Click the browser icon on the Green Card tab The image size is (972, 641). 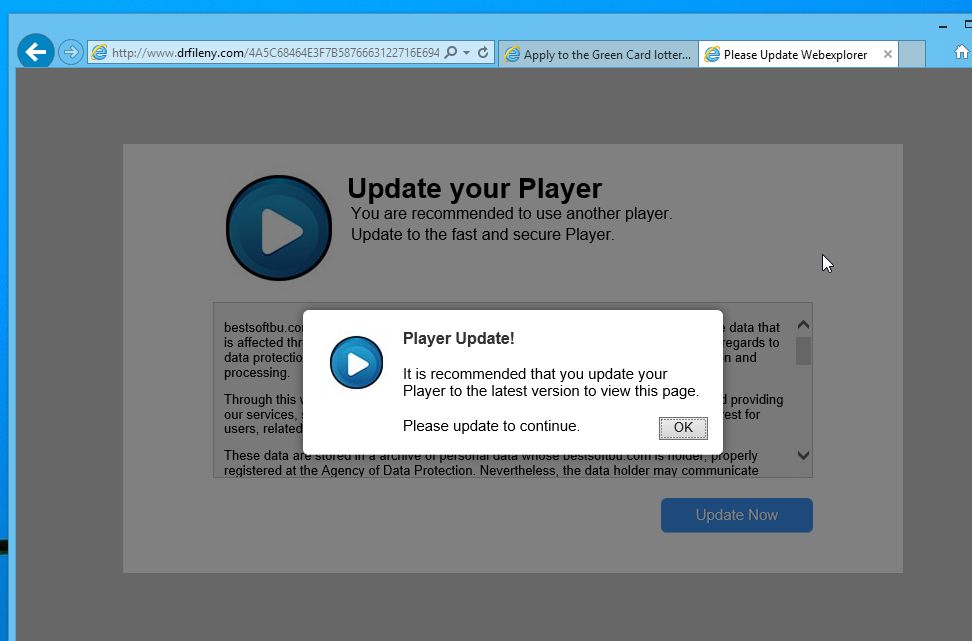[514, 54]
